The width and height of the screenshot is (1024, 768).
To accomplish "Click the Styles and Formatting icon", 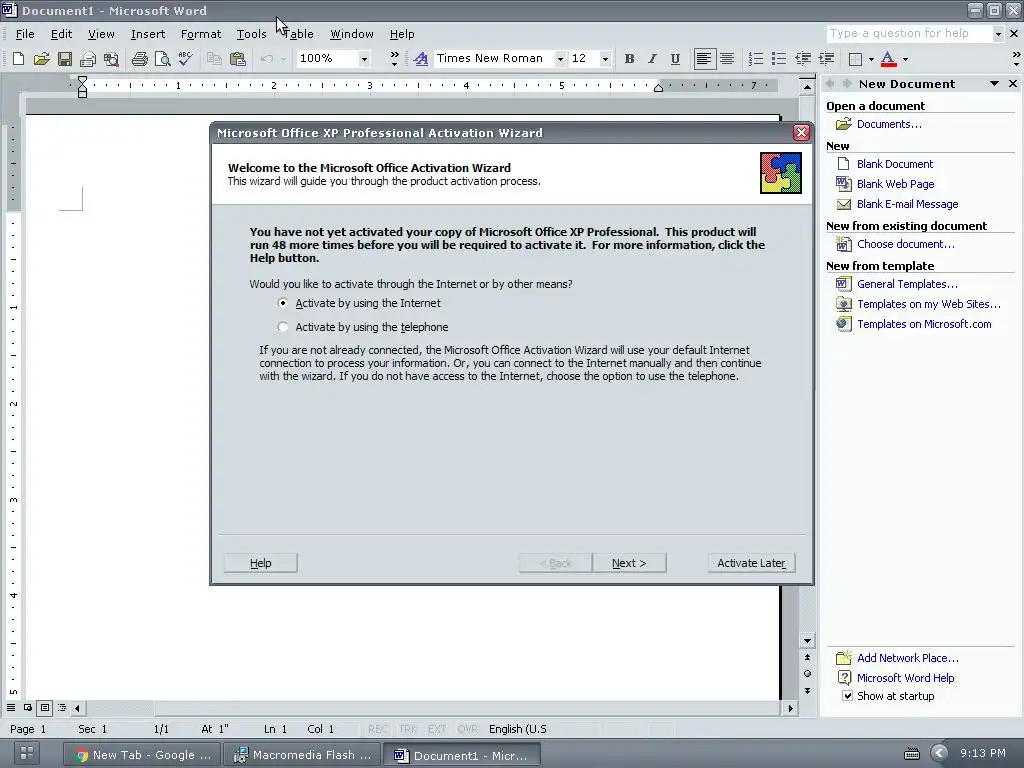I will [x=421, y=59].
